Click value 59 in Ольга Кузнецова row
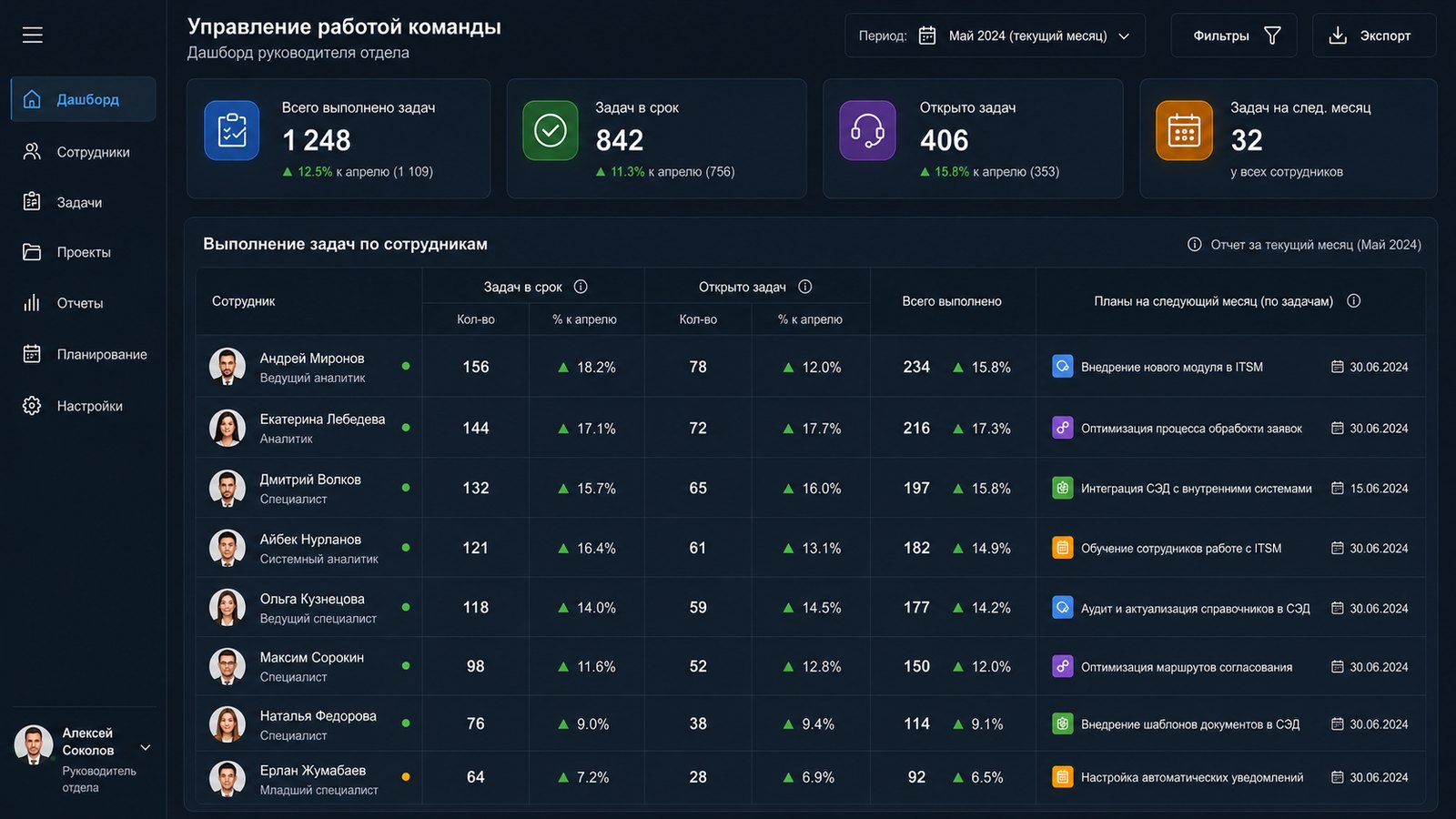Image resolution: width=1456 pixels, height=819 pixels. click(x=698, y=607)
